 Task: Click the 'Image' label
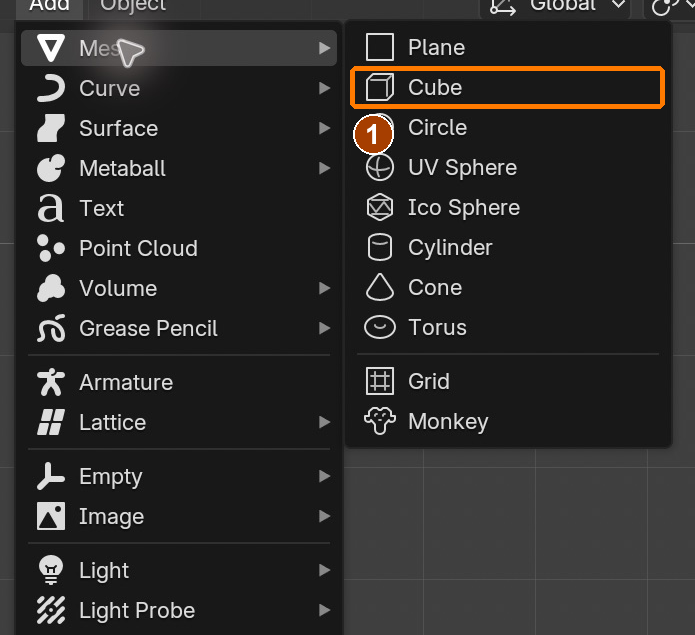pos(111,517)
